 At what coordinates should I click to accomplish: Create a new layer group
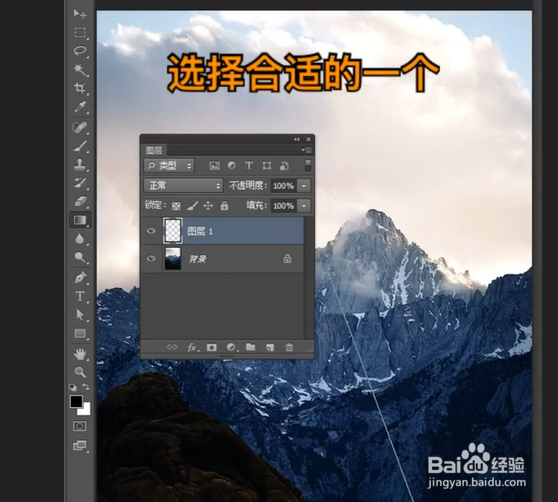click(x=251, y=347)
